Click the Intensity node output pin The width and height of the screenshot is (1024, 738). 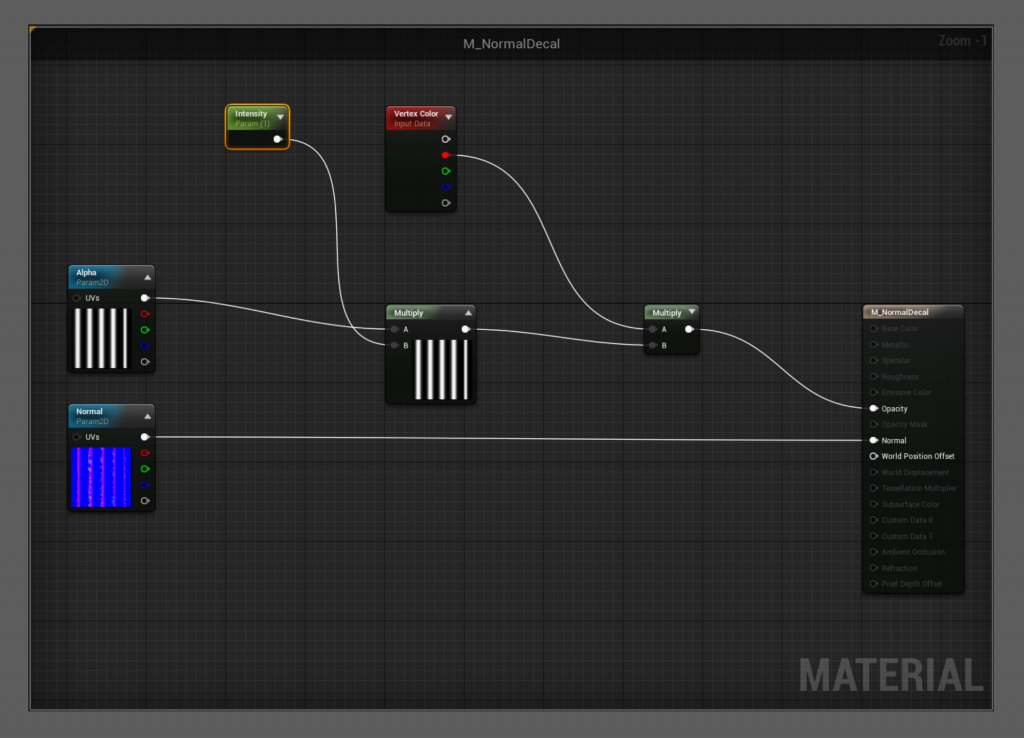click(x=278, y=139)
